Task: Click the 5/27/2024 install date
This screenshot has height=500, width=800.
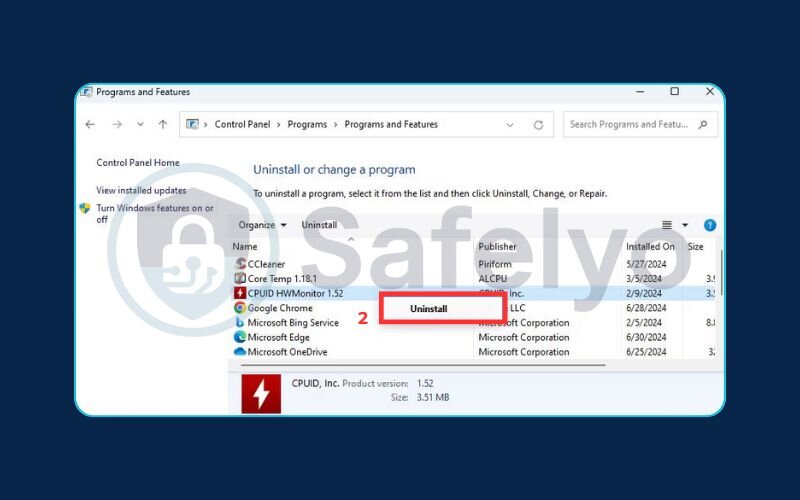Action: [x=646, y=264]
